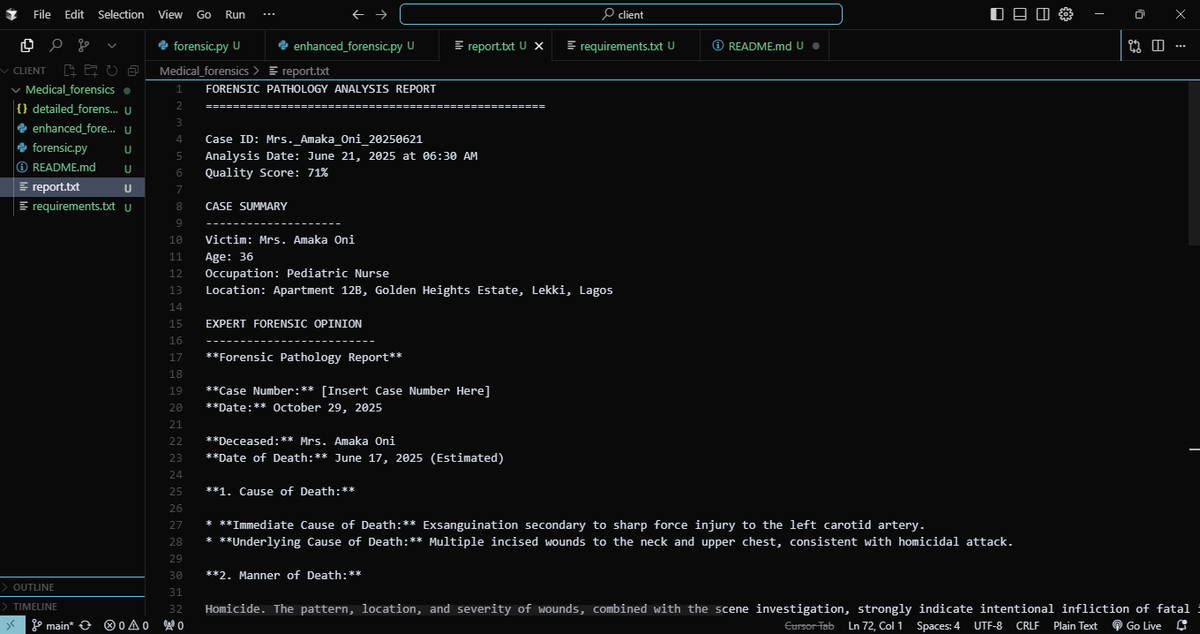Open the Run menu
The width and height of the screenshot is (1200, 634).
[235, 14]
